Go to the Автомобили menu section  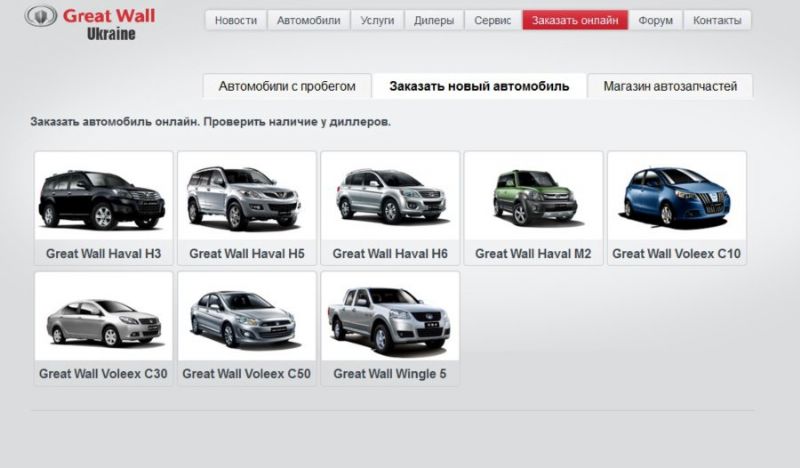[308, 20]
